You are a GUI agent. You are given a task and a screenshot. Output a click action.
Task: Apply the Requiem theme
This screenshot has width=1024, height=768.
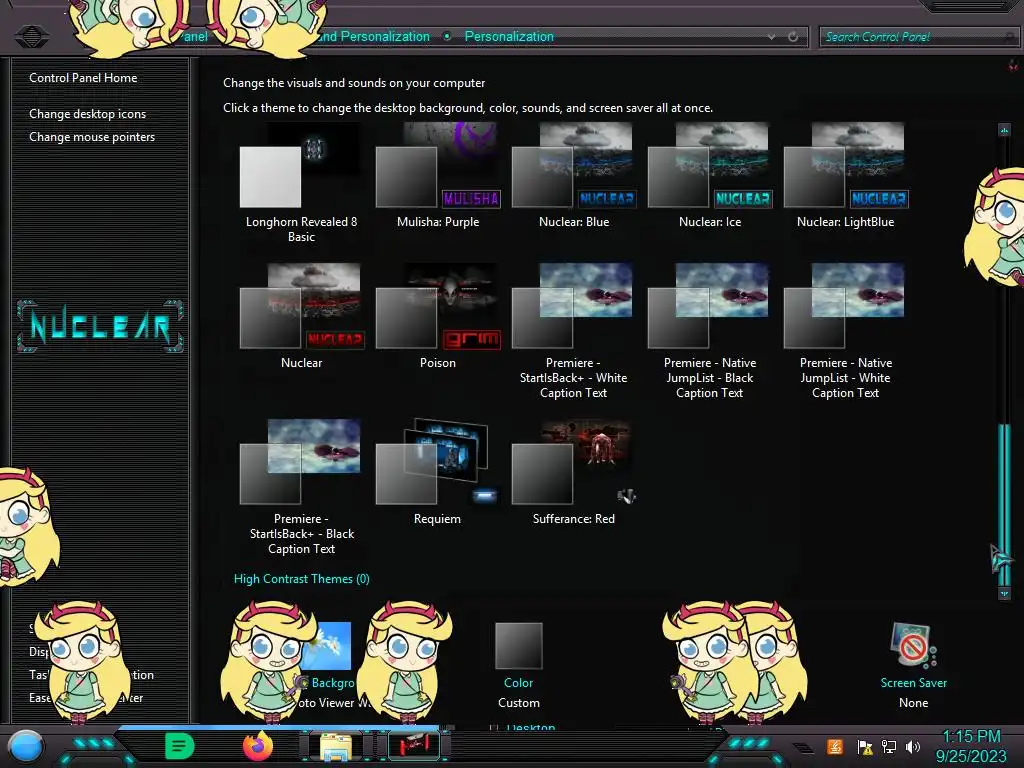tap(438, 473)
